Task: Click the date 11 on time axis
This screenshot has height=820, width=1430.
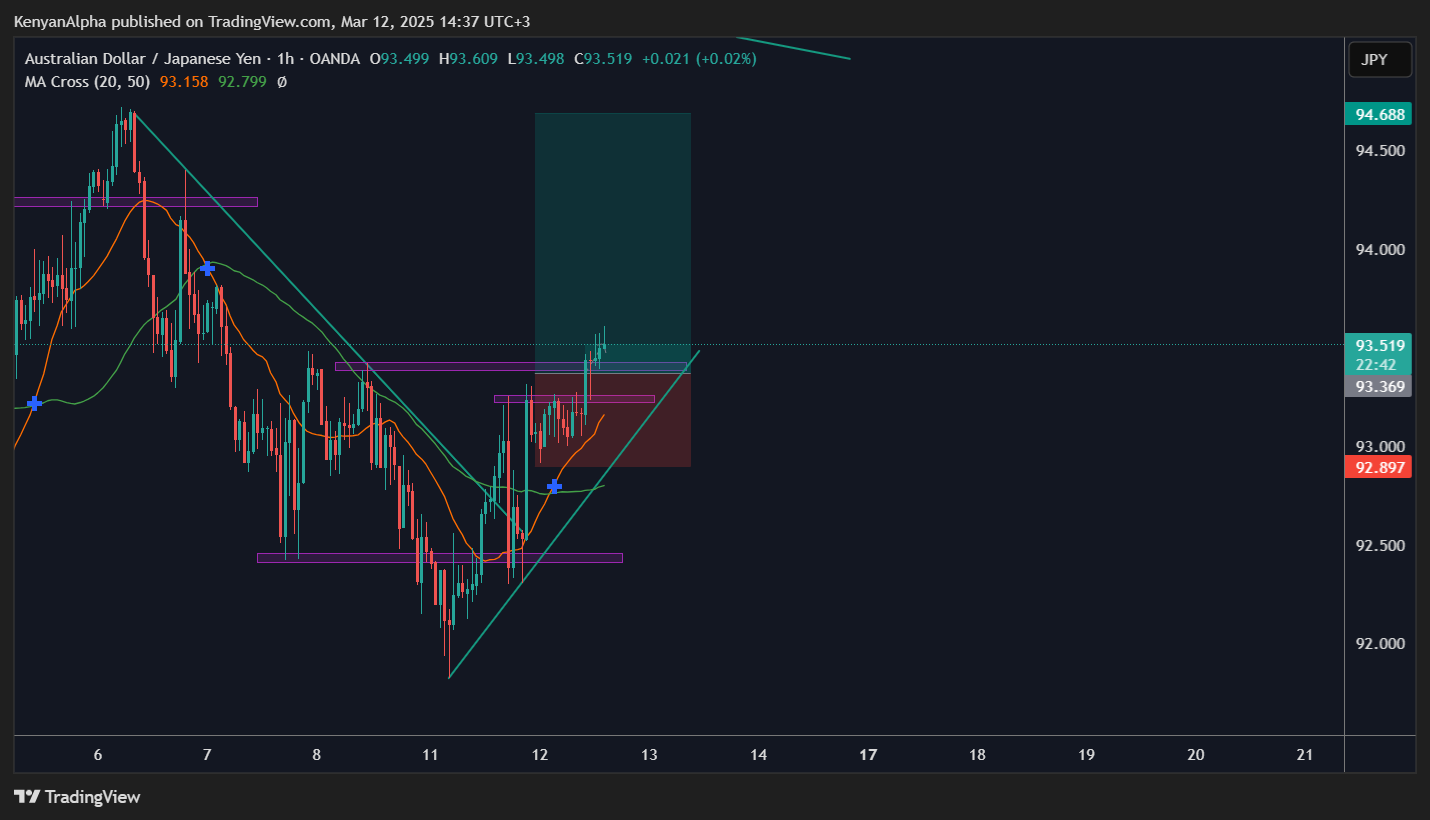Action: tap(431, 755)
